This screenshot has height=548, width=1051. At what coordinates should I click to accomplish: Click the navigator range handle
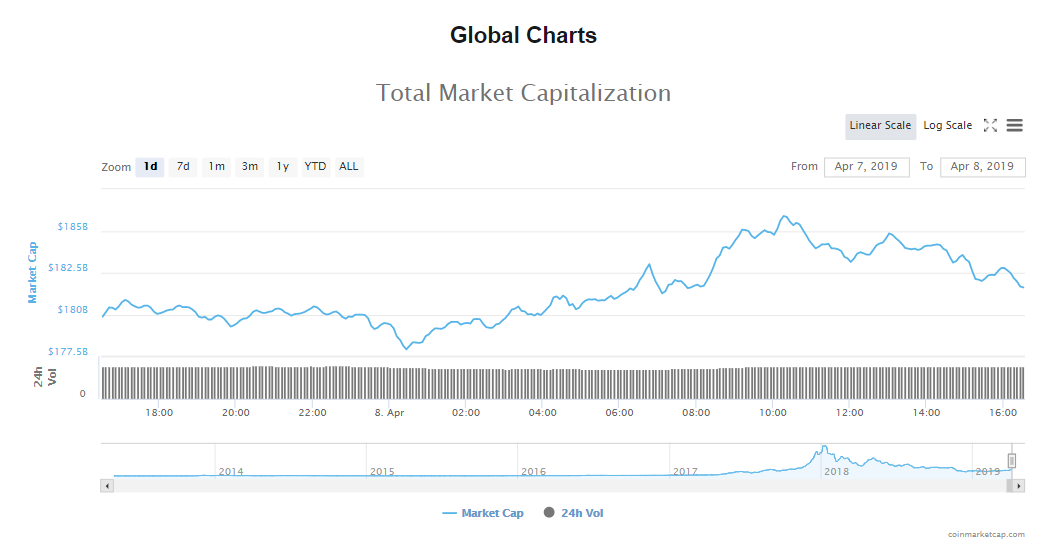click(1011, 461)
